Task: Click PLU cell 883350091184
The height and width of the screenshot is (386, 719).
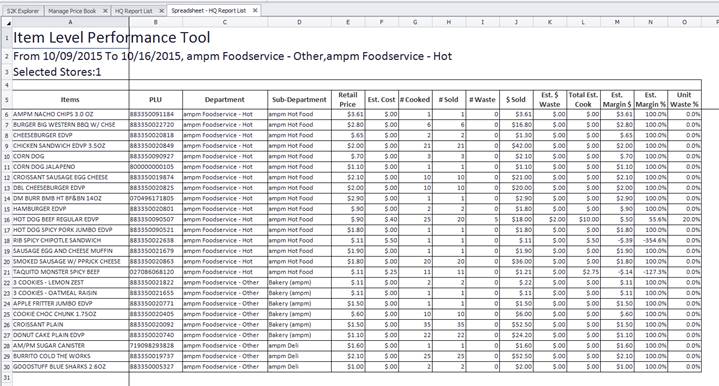Action: (156, 114)
